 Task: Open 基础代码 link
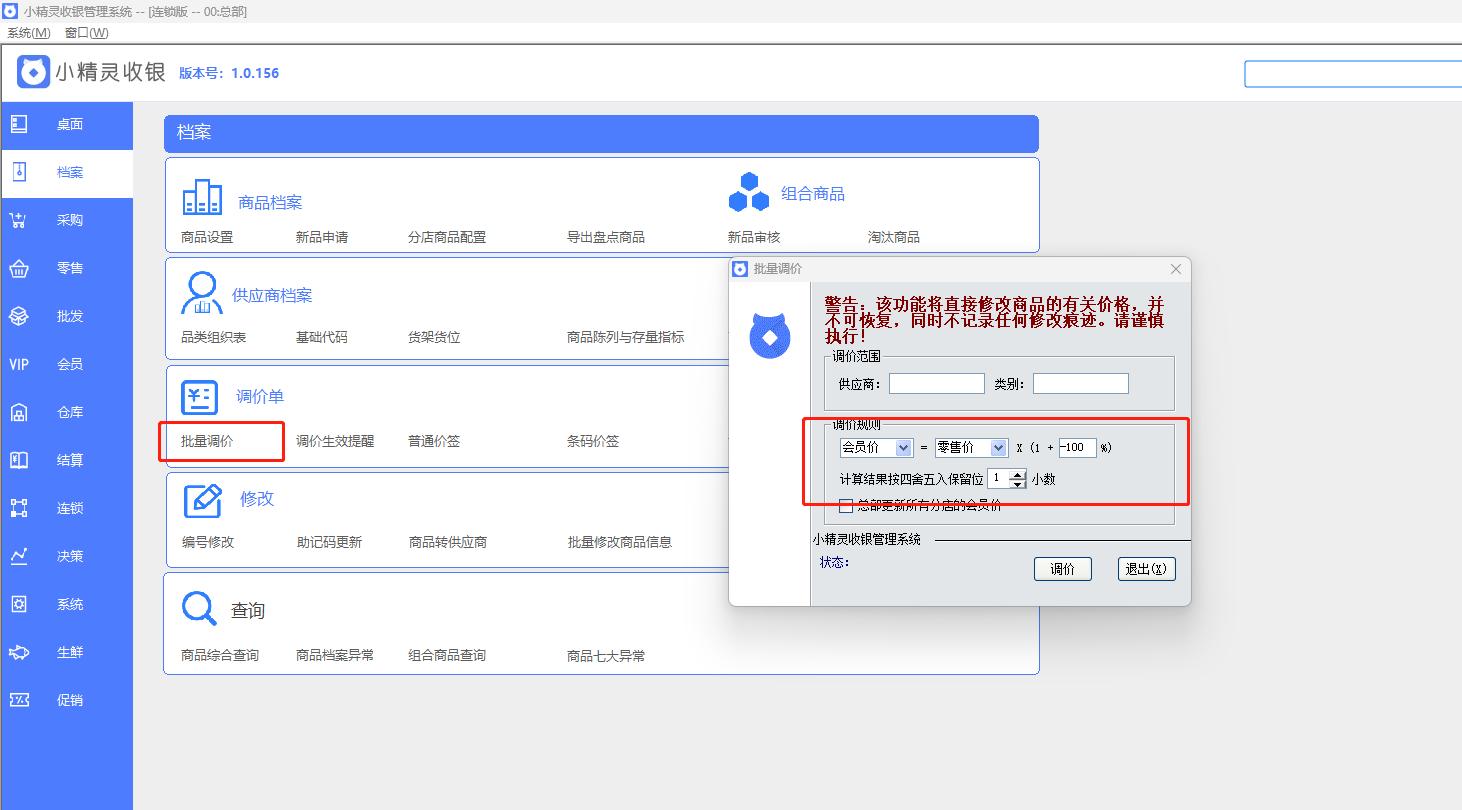322,337
